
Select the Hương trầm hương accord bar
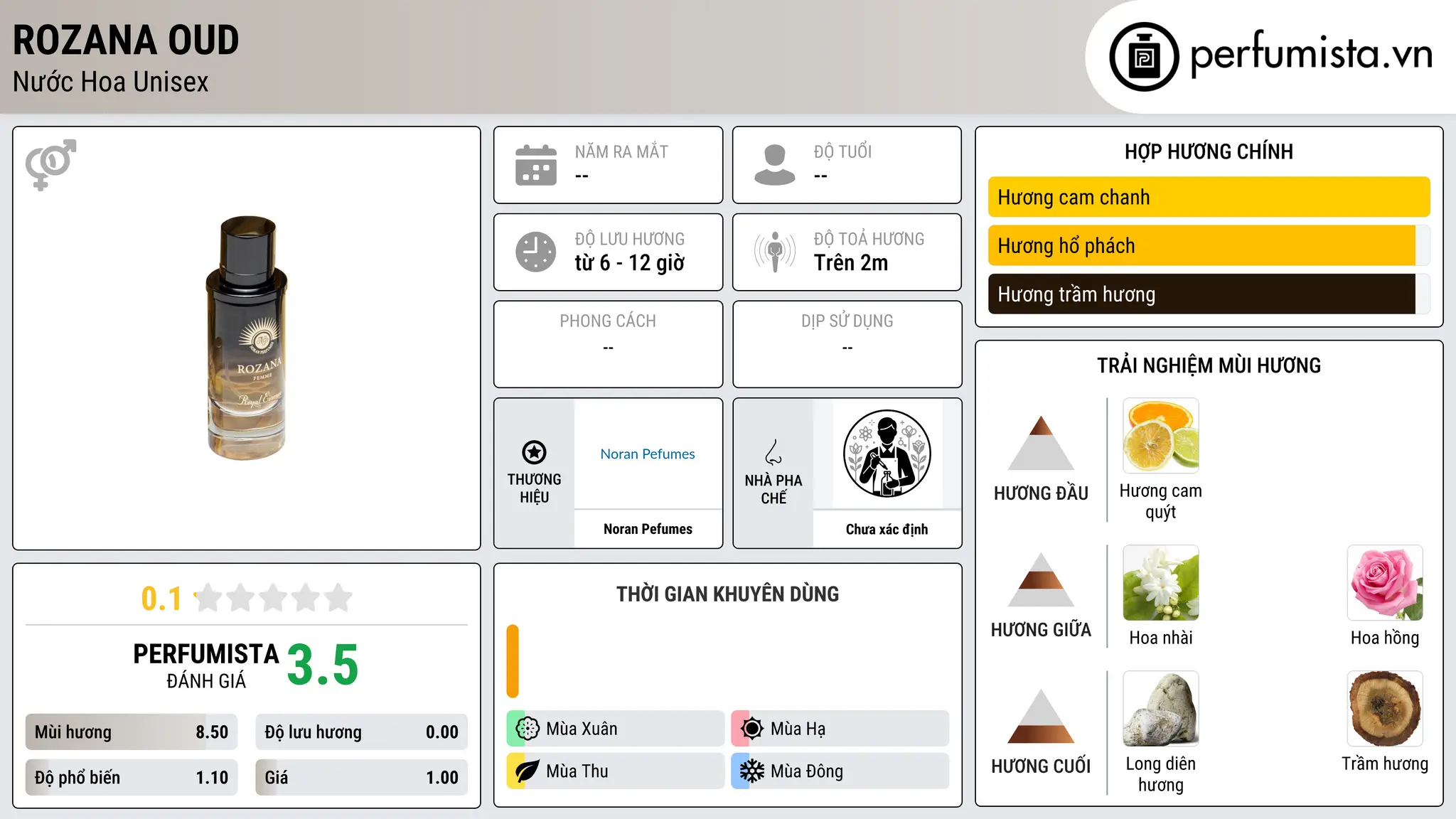tap(1209, 294)
